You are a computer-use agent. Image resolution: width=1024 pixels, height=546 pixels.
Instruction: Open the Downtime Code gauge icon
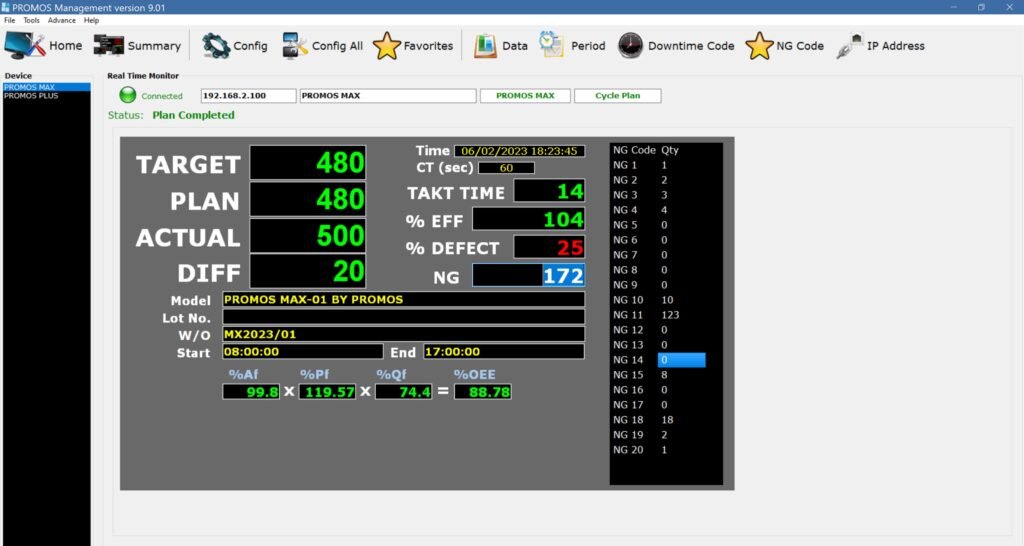(x=630, y=46)
